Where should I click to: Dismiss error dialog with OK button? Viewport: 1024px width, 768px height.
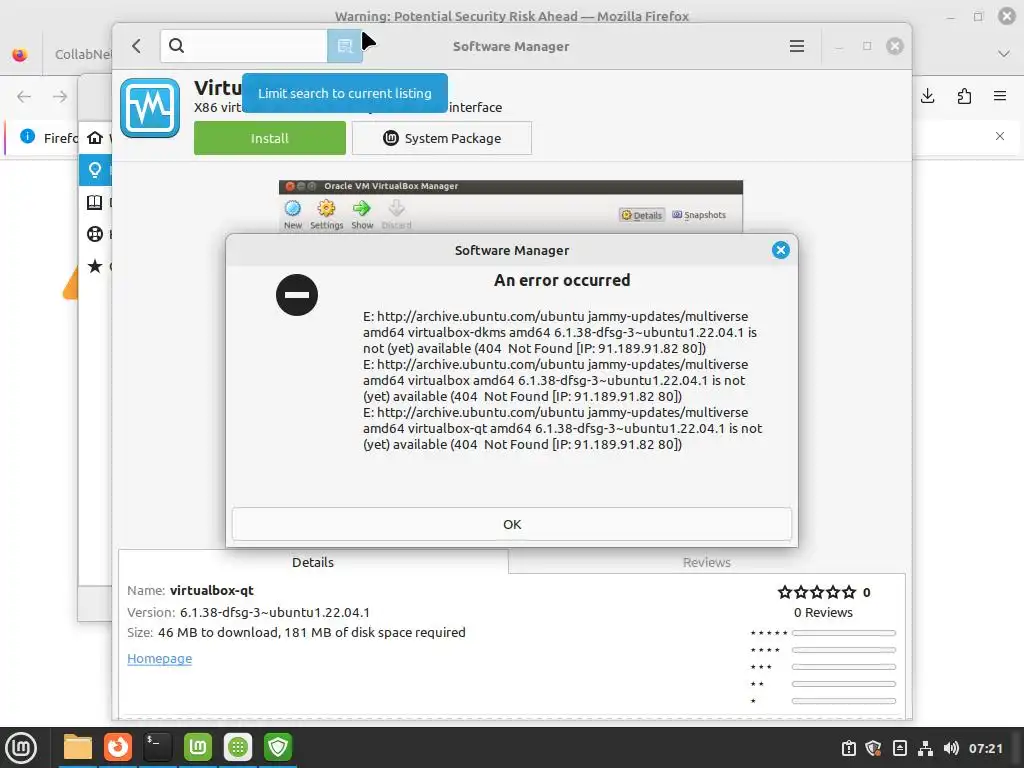[511, 524]
